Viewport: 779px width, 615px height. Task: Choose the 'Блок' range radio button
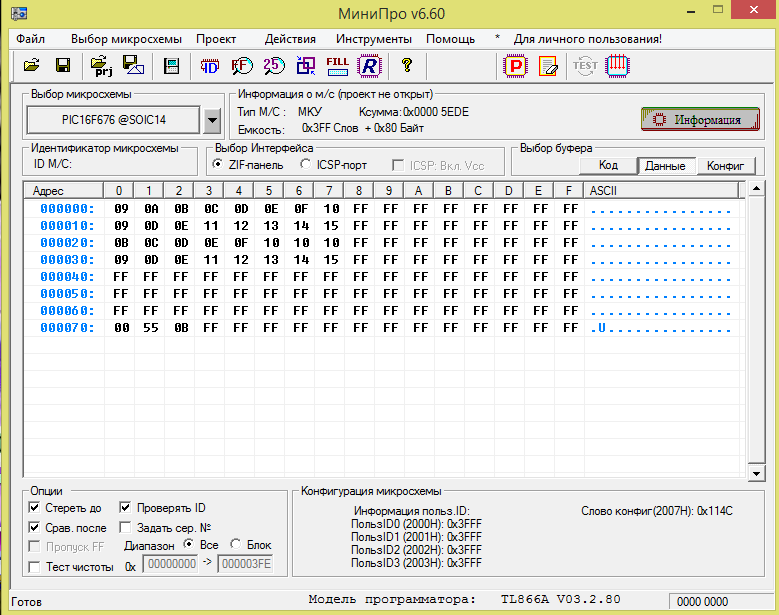tap(235, 545)
